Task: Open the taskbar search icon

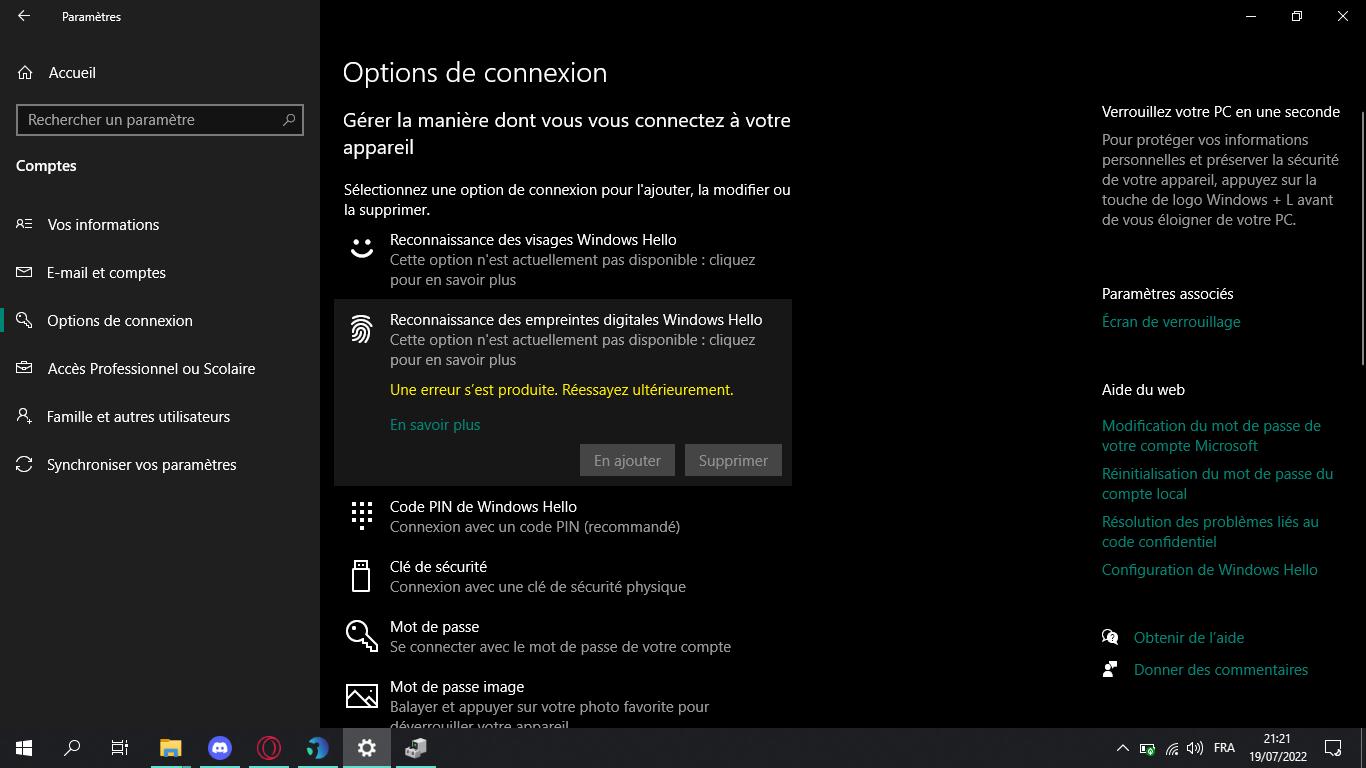Action: click(72, 748)
